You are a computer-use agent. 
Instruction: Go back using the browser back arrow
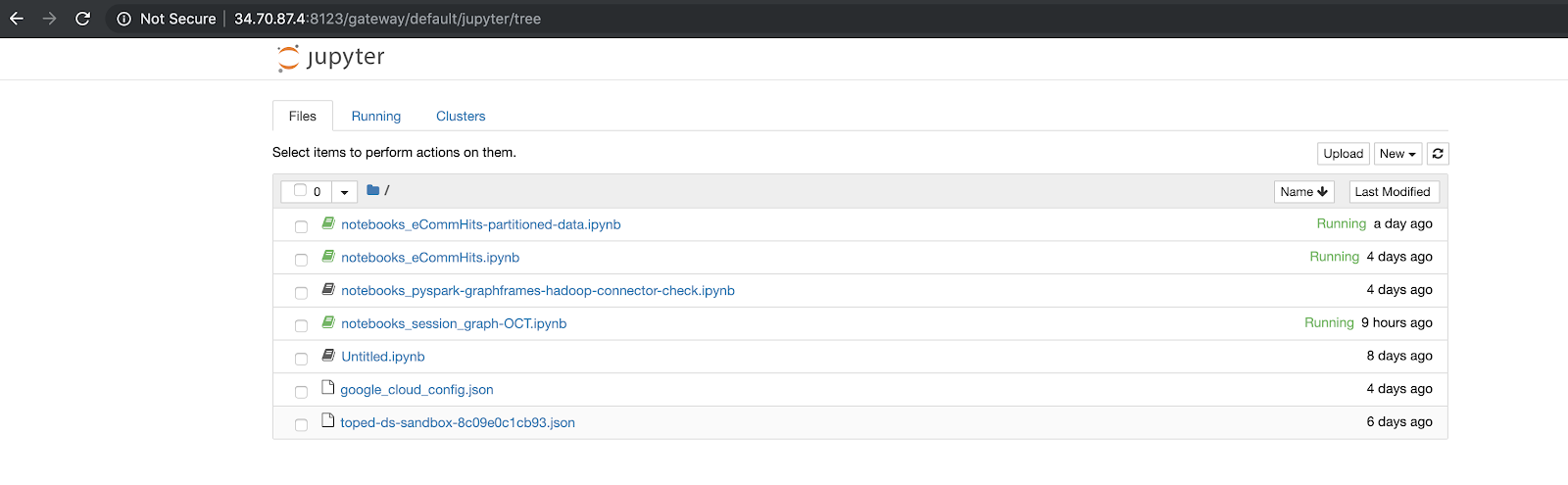(17, 19)
